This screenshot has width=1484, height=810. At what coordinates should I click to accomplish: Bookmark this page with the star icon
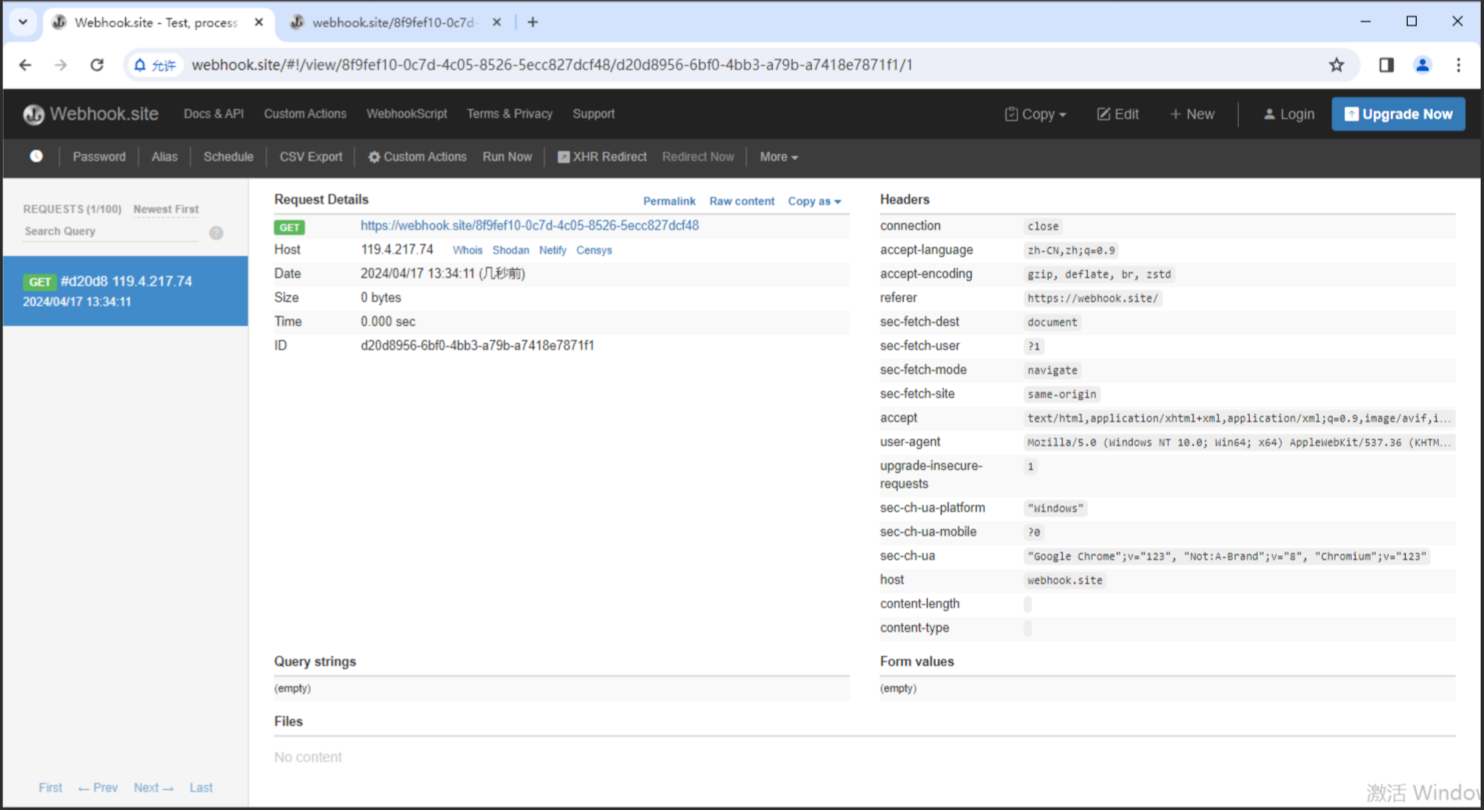[x=1336, y=65]
